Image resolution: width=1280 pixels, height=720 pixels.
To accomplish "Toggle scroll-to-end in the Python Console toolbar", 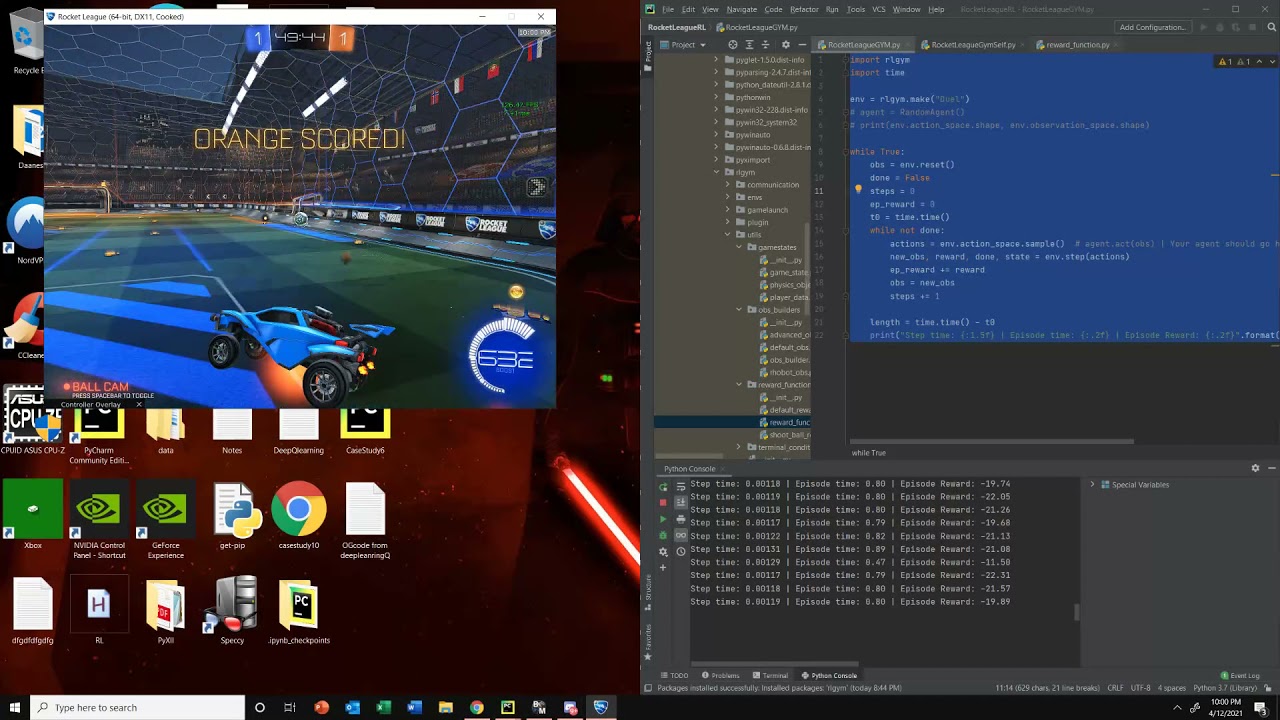I will coord(681,503).
